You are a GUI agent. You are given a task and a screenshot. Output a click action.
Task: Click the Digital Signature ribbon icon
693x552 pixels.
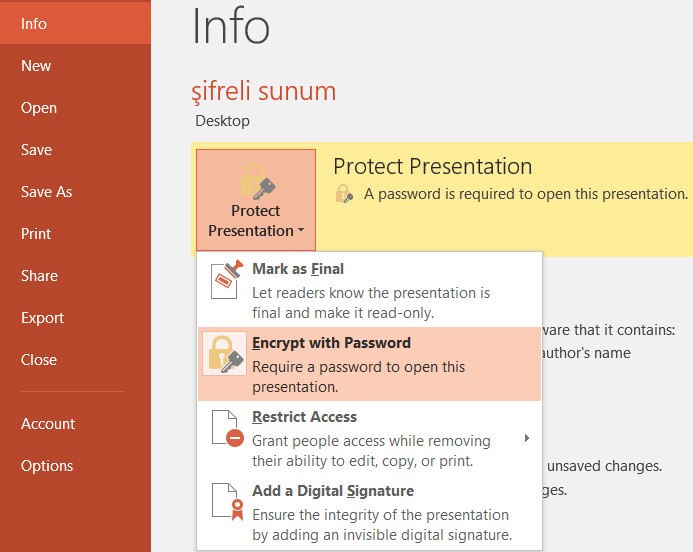[228, 502]
